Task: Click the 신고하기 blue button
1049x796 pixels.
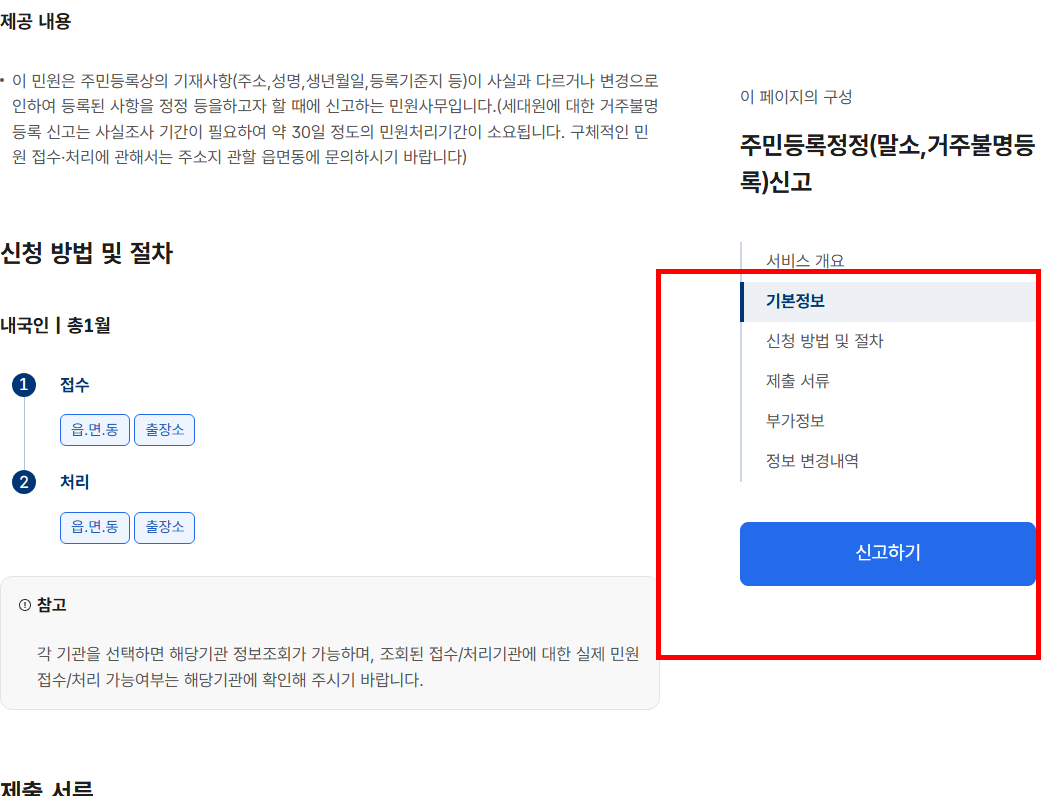Action: point(887,554)
